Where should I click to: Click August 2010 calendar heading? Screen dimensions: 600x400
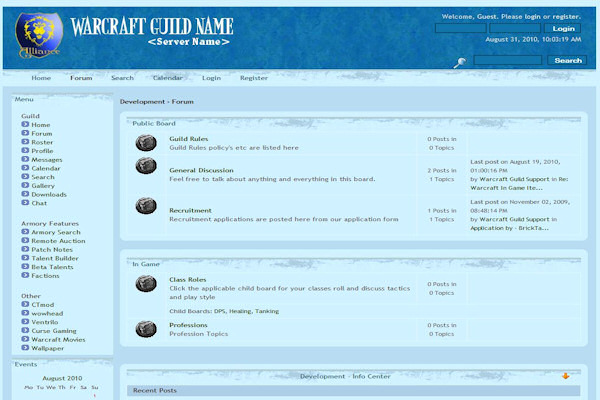coord(62,378)
